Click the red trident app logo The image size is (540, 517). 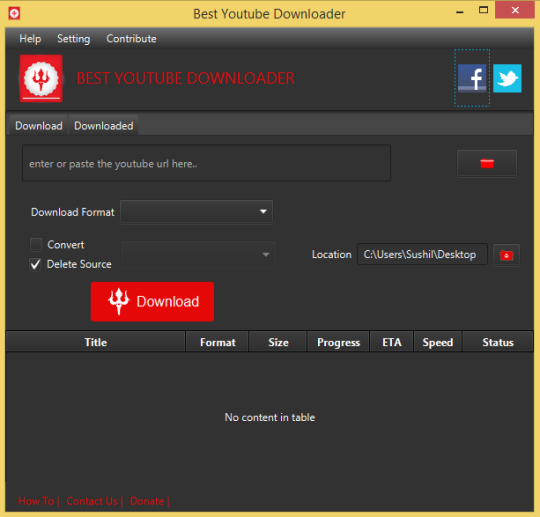pos(41,79)
